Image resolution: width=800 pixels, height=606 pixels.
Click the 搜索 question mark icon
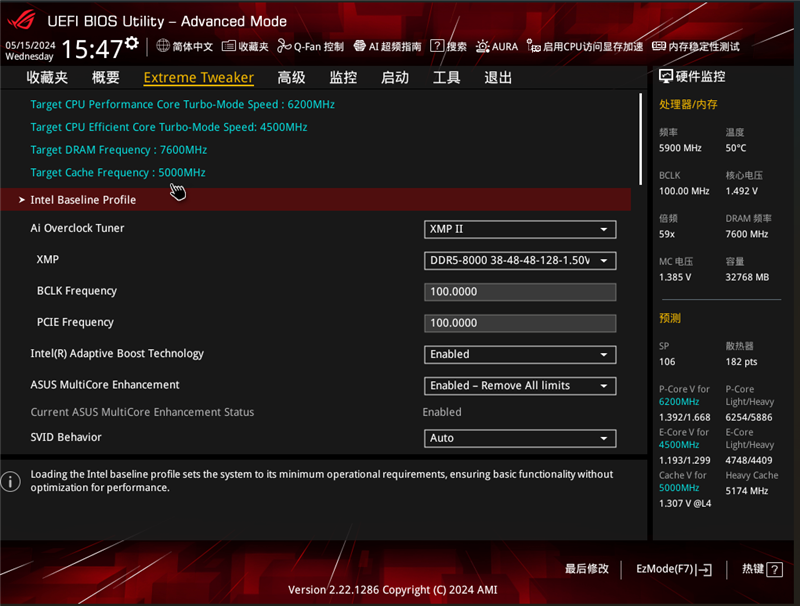[x=437, y=46]
